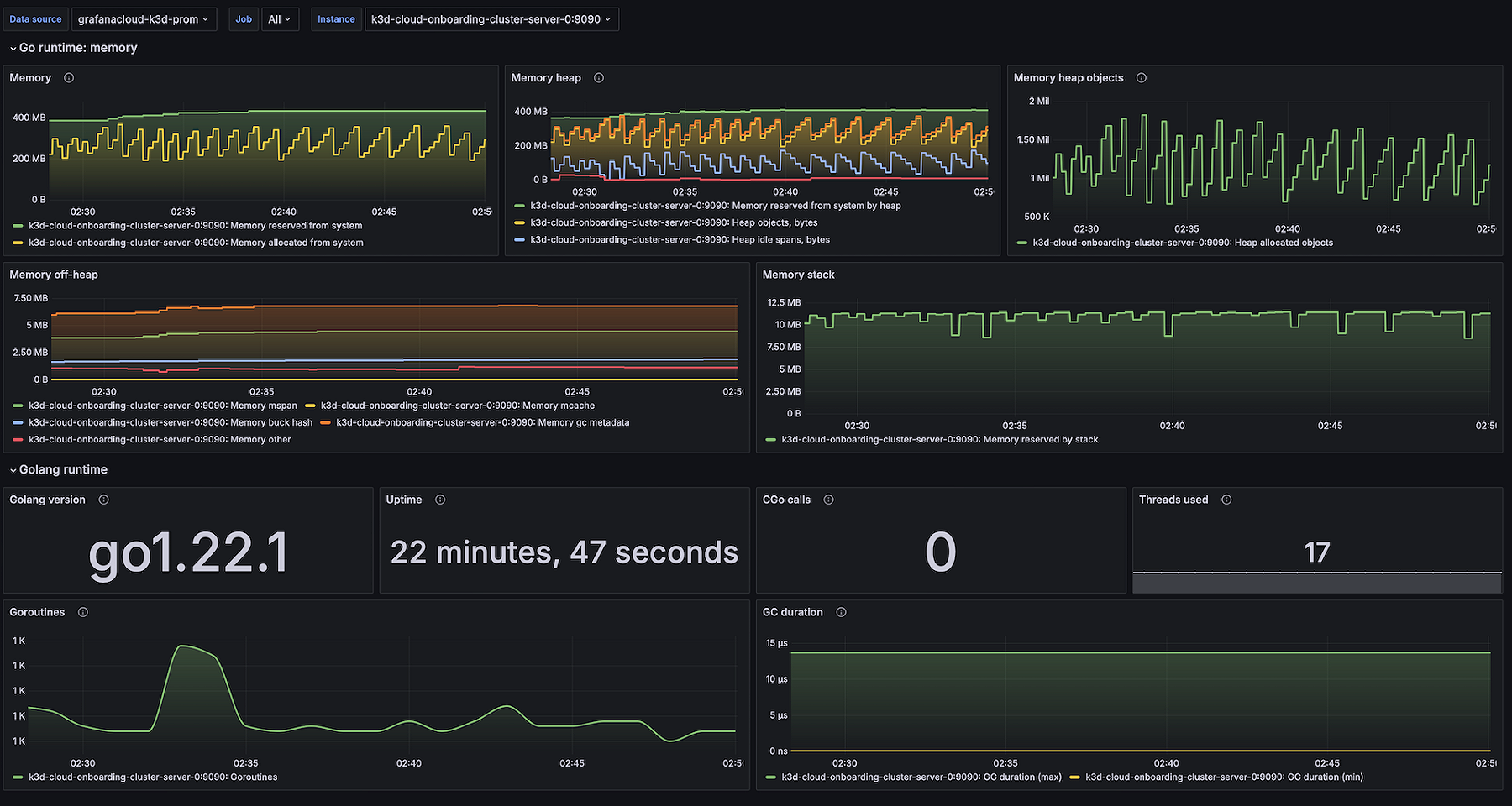Open the Job value dropdown showing All
Image resolution: width=1512 pixels, height=806 pixels.
pyautogui.click(x=280, y=18)
